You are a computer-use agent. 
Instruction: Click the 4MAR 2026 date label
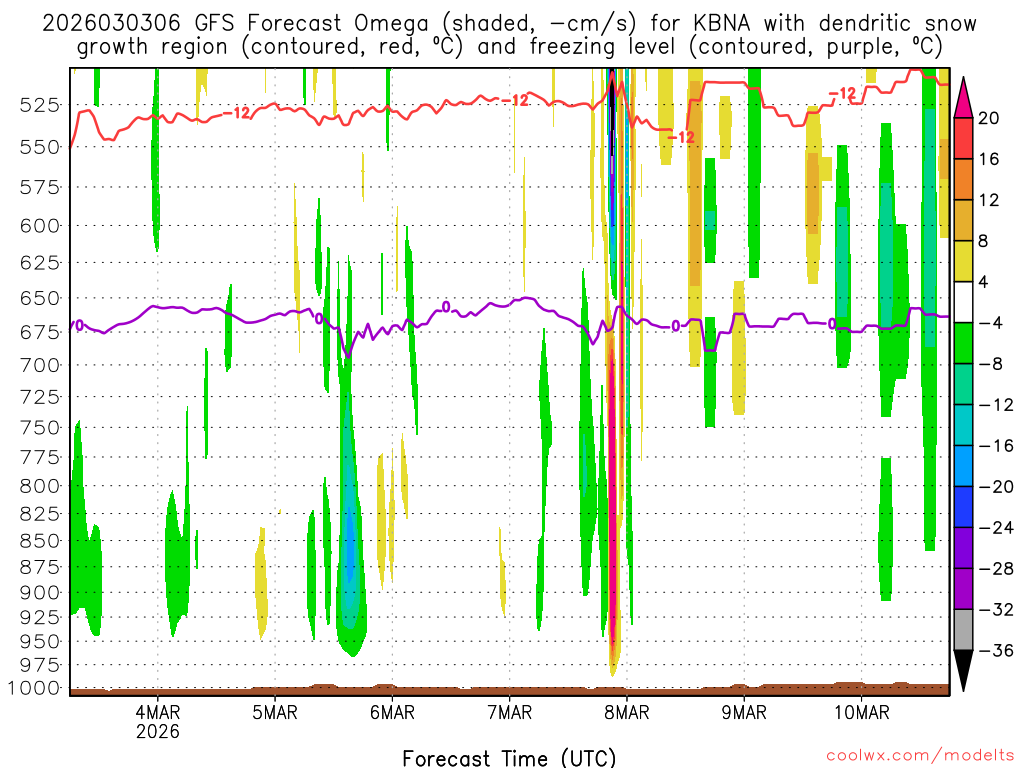(157, 721)
